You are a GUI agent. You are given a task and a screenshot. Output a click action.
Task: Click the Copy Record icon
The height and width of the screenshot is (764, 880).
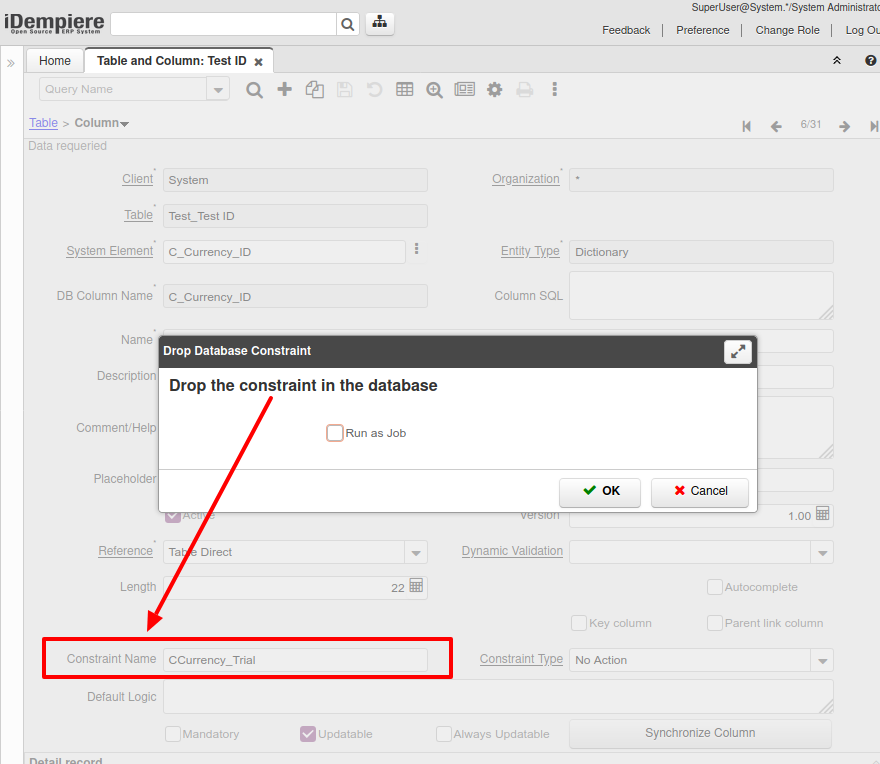[315, 90]
